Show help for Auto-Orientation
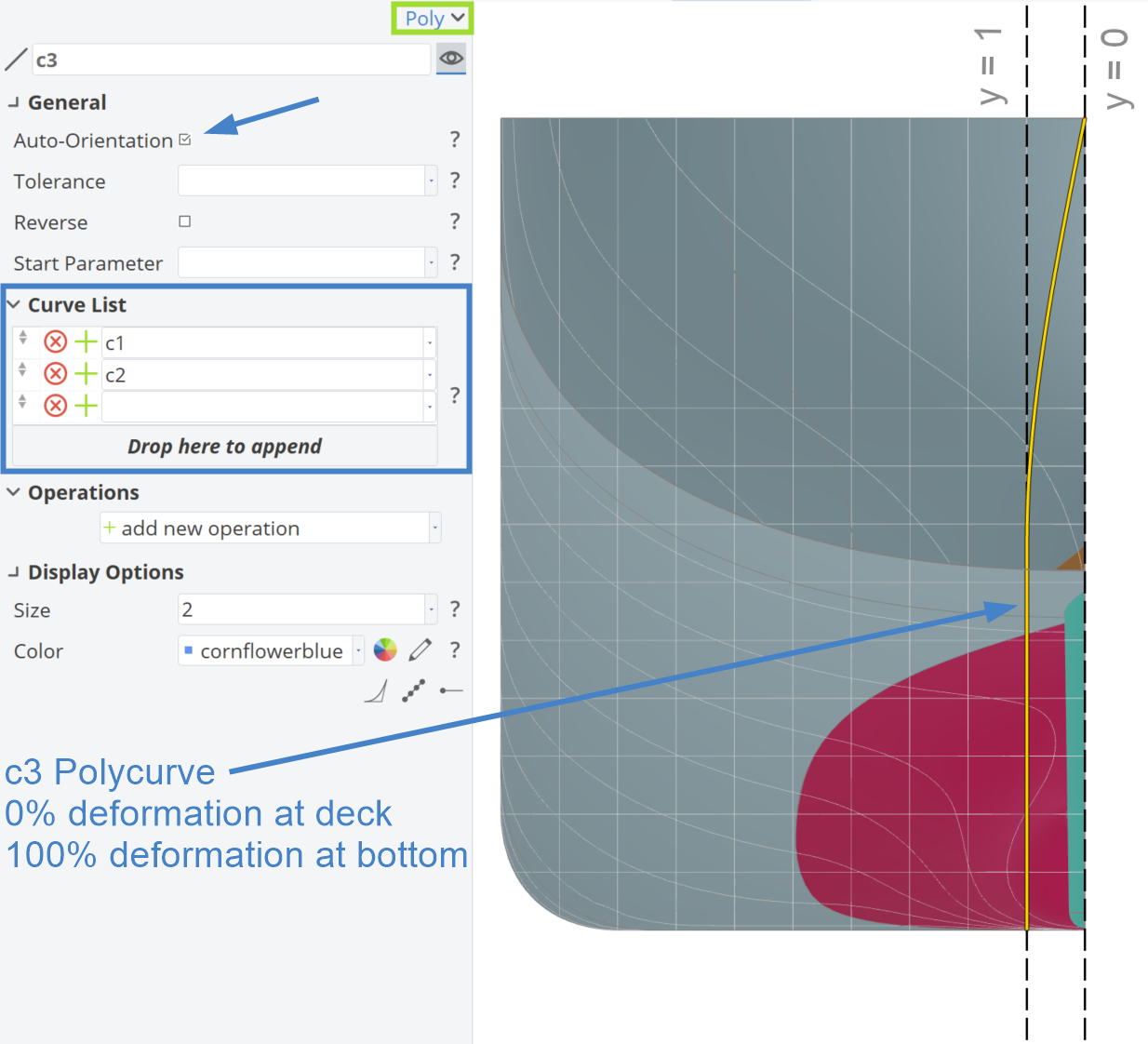The image size is (1148, 1044). click(455, 140)
